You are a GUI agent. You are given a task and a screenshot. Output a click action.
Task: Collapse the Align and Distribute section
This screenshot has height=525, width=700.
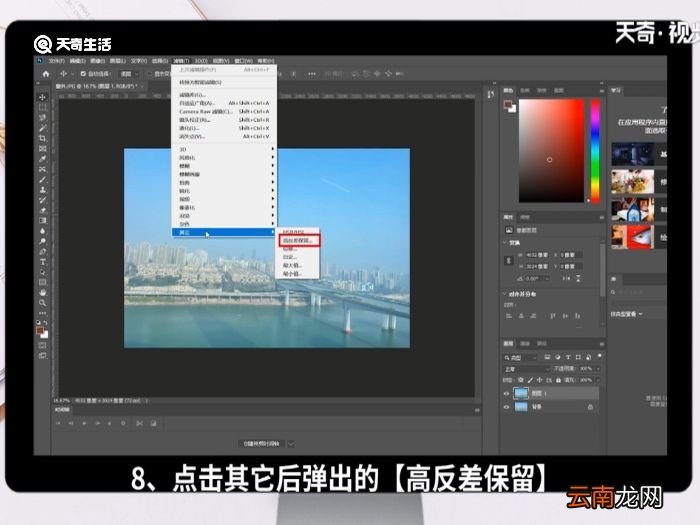505,294
